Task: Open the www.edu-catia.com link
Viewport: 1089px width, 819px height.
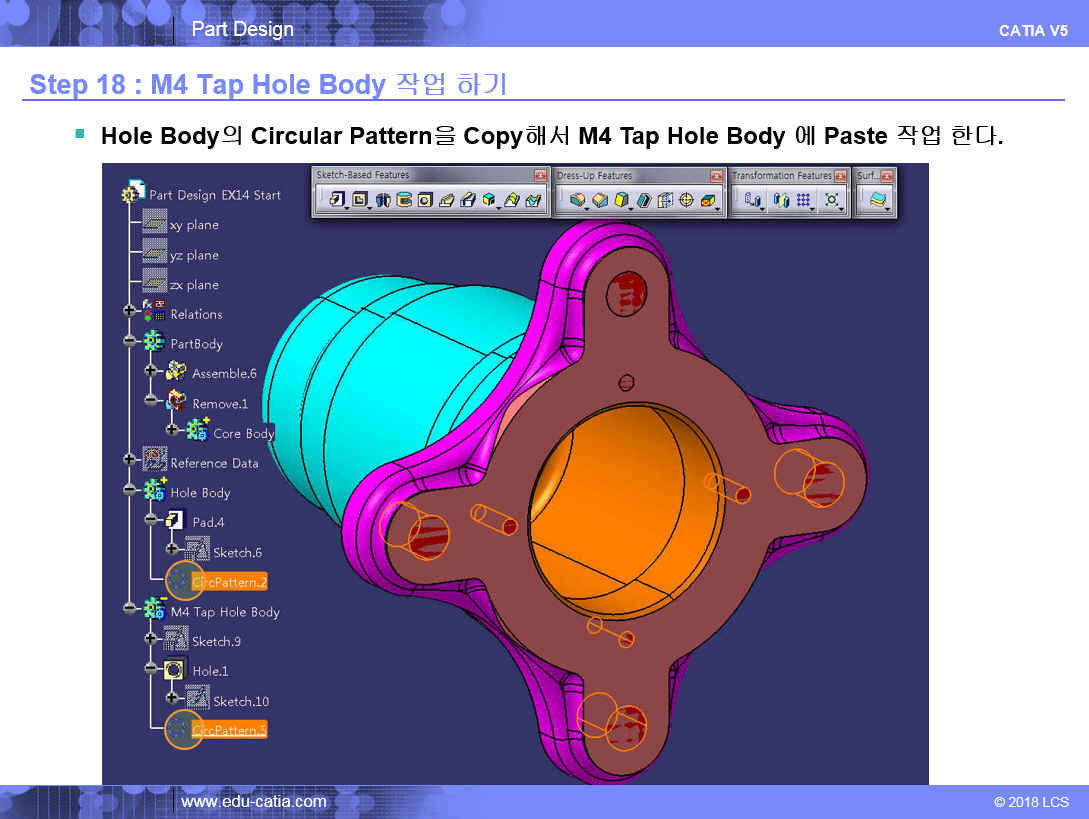Action: click(x=253, y=802)
